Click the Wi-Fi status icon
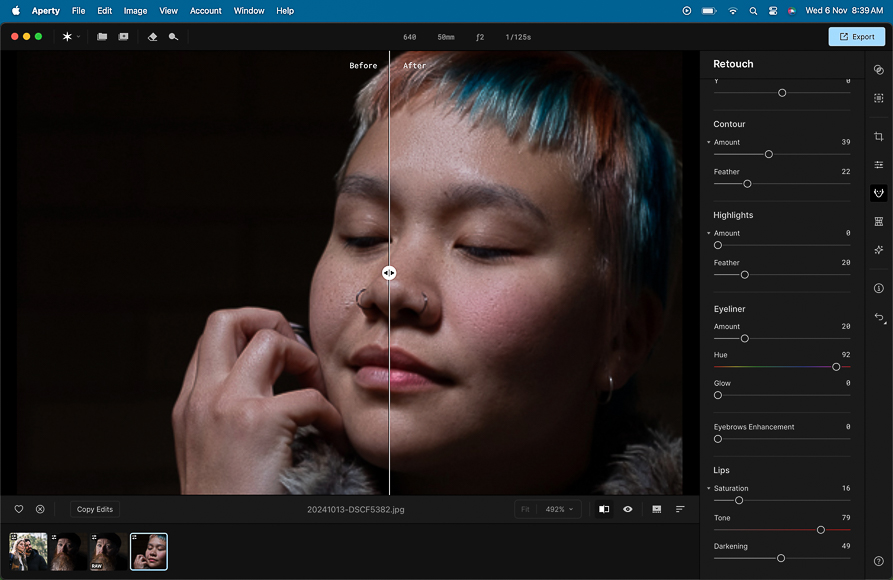Viewport: 893px width, 580px height. [733, 11]
